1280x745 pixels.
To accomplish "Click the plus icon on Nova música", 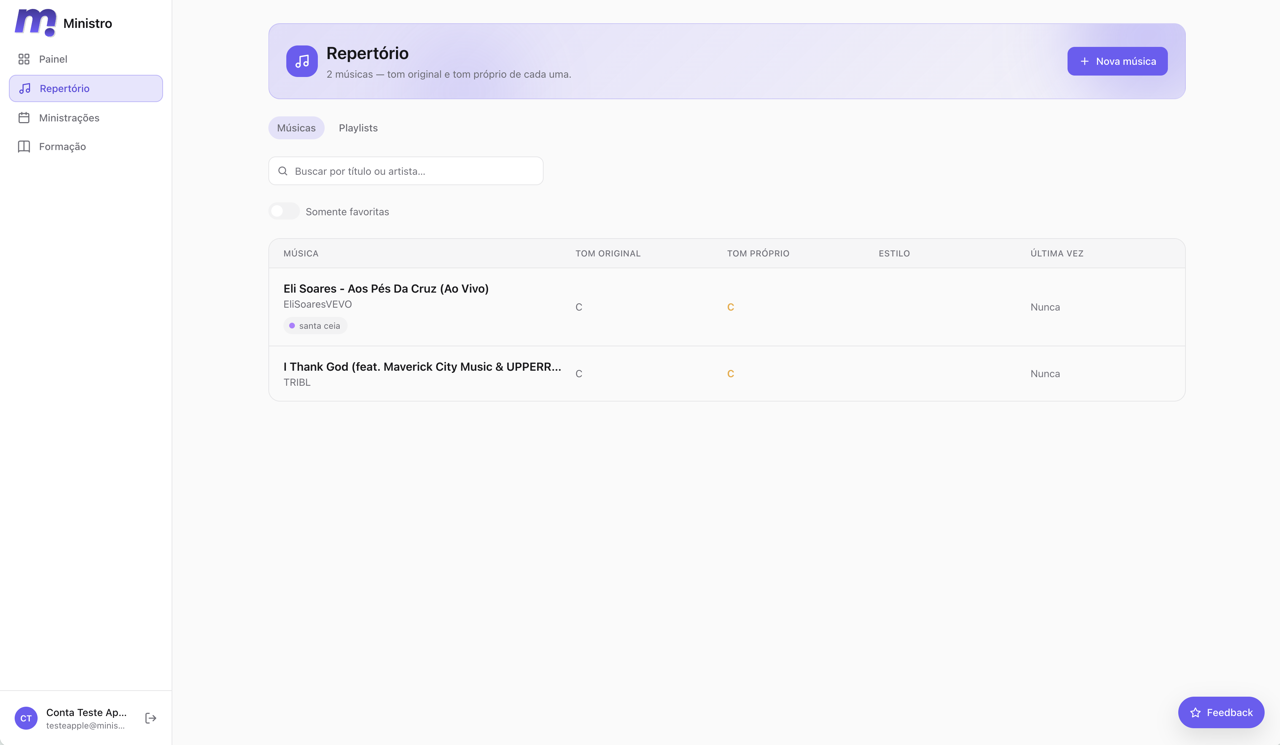I will [x=1084, y=61].
